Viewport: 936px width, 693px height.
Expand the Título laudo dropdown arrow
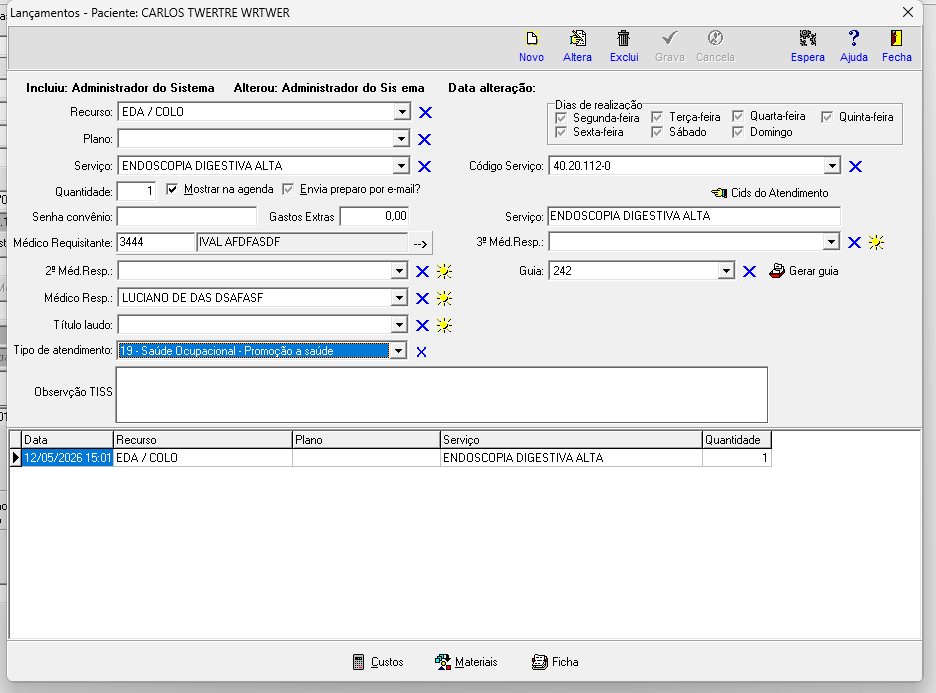[x=399, y=325]
